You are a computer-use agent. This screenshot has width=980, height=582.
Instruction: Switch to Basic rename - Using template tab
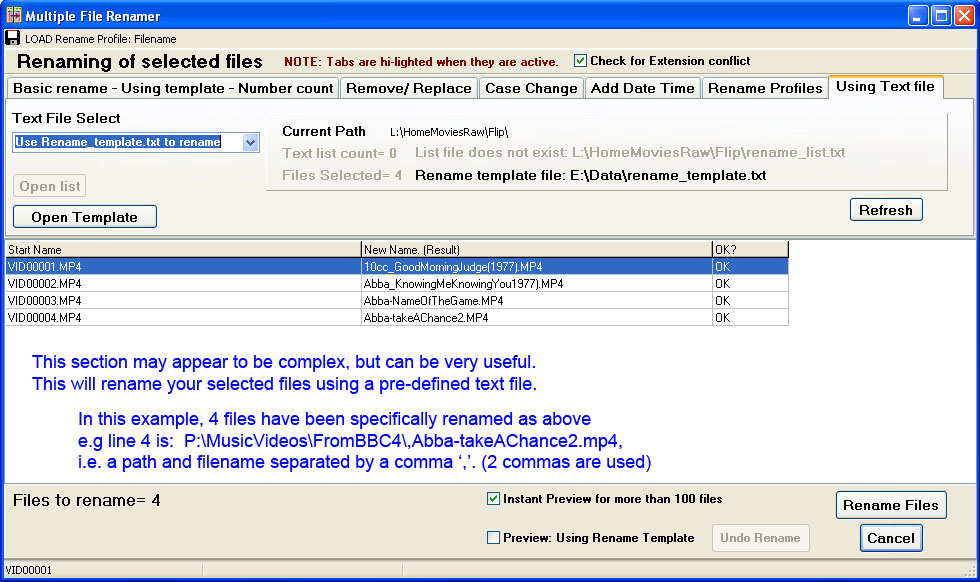(173, 88)
